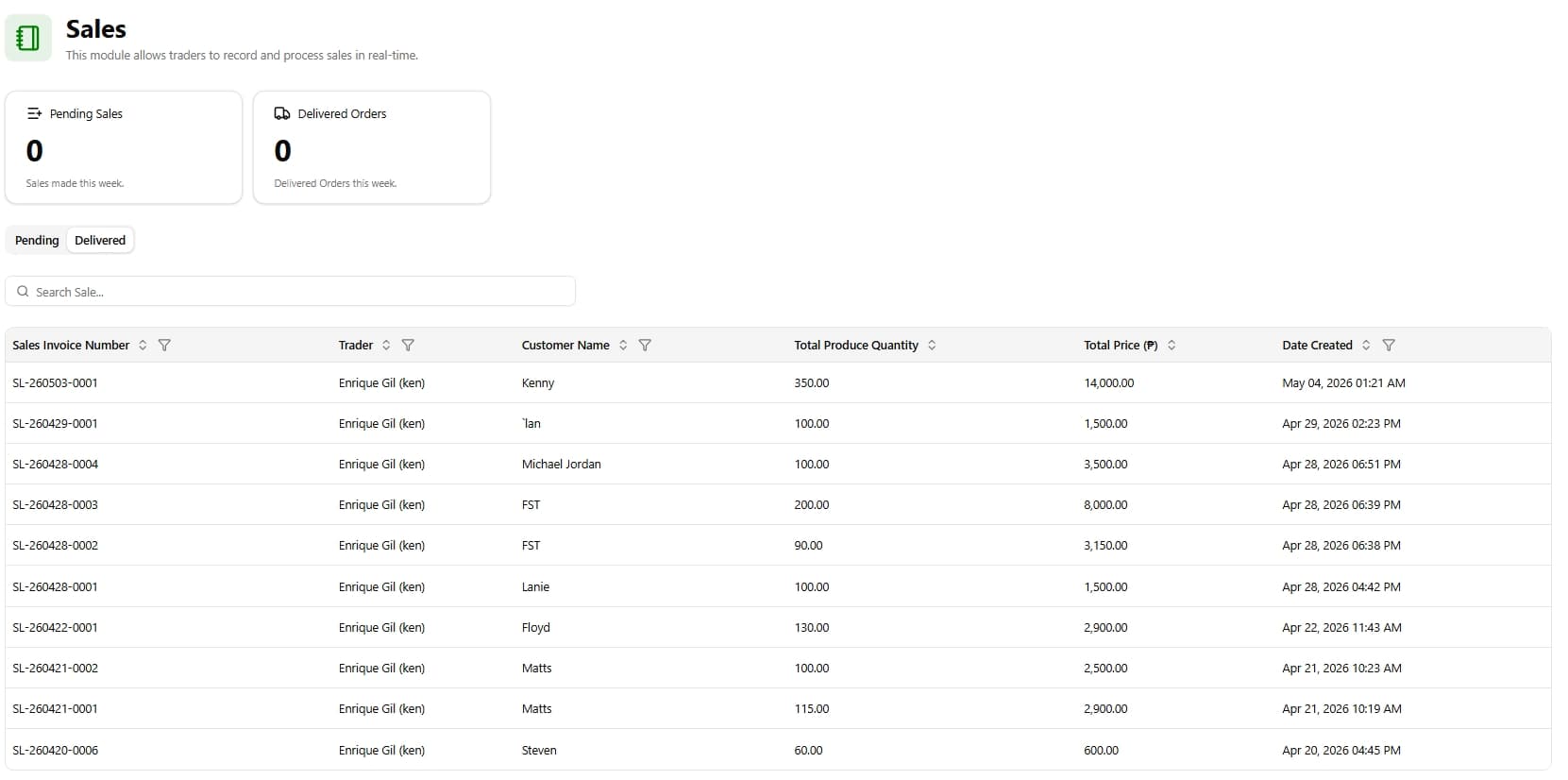The height and width of the screenshot is (780, 1568).
Task: Select invoice SL-260420-0006
Action: (55, 750)
